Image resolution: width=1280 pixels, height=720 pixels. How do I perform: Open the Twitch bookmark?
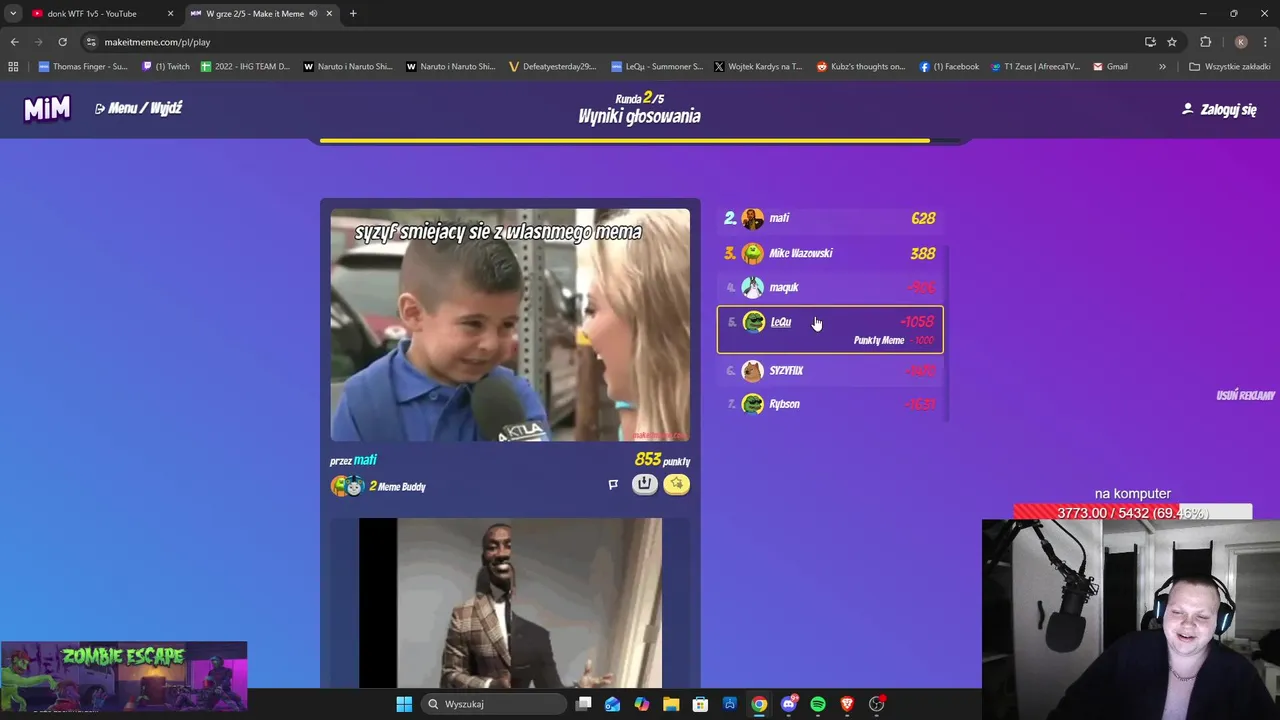point(166,67)
